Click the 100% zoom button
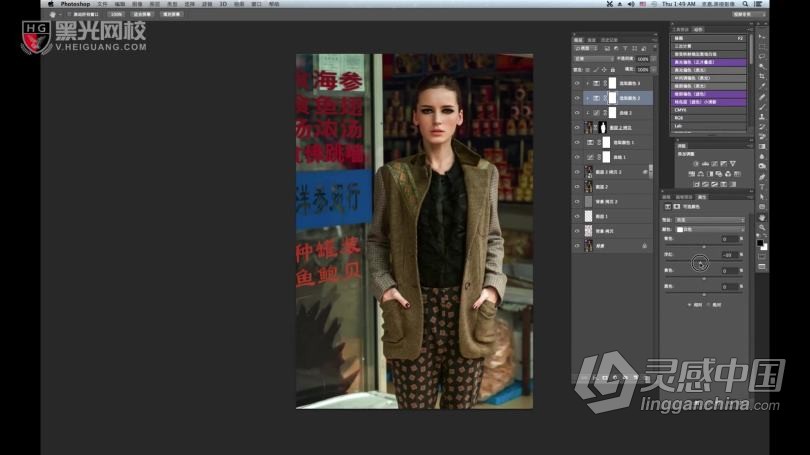This screenshot has height=455, width=810. [116, 14]
